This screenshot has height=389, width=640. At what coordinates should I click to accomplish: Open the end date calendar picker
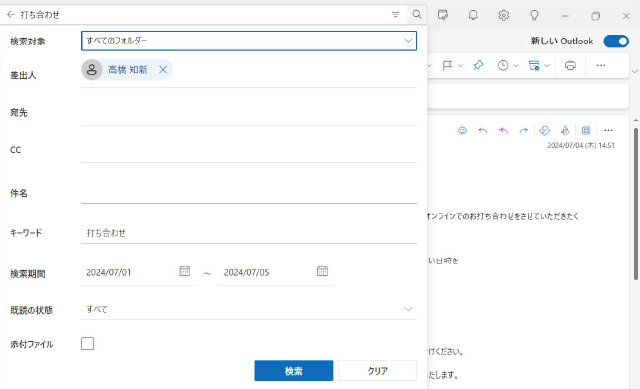click(x=322, y=271)
